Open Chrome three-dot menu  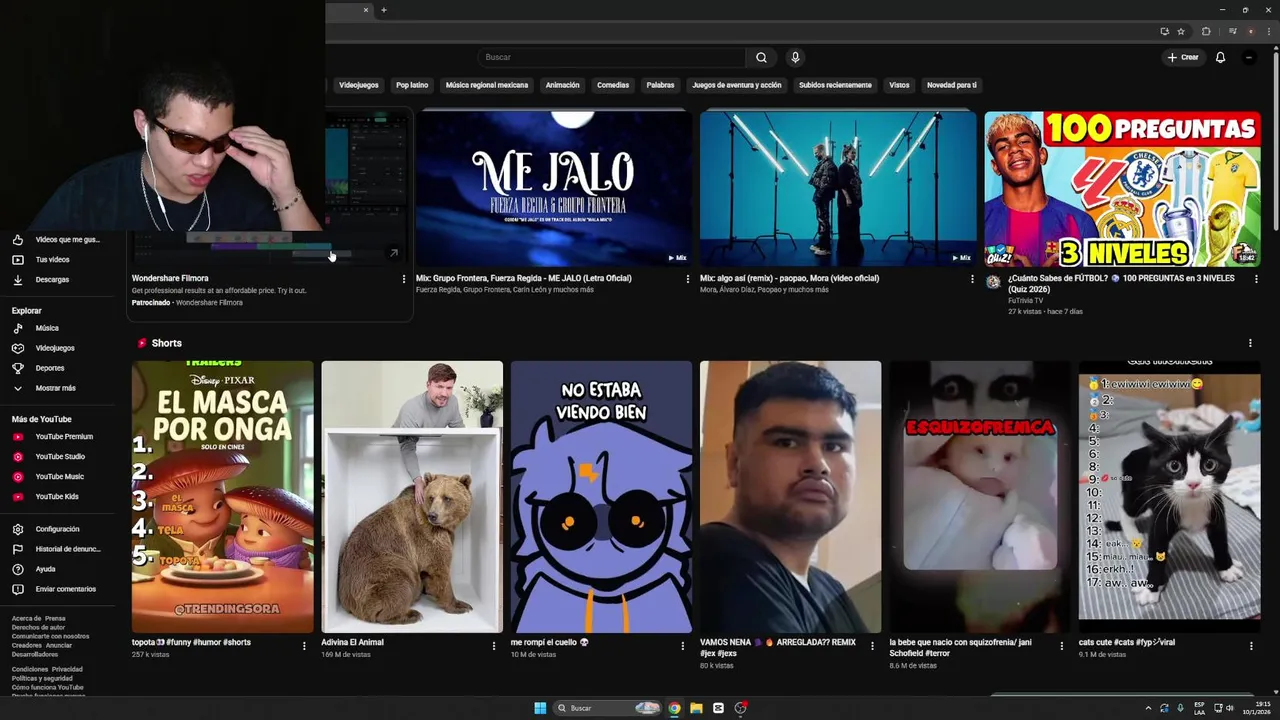tap(1267, 31)
